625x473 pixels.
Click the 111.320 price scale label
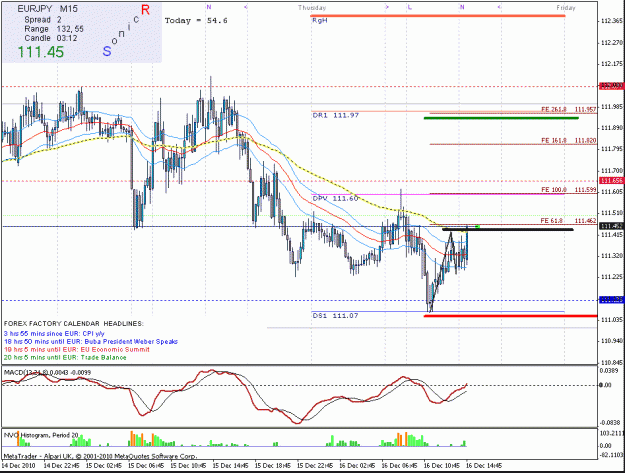(x=611, y=255)
